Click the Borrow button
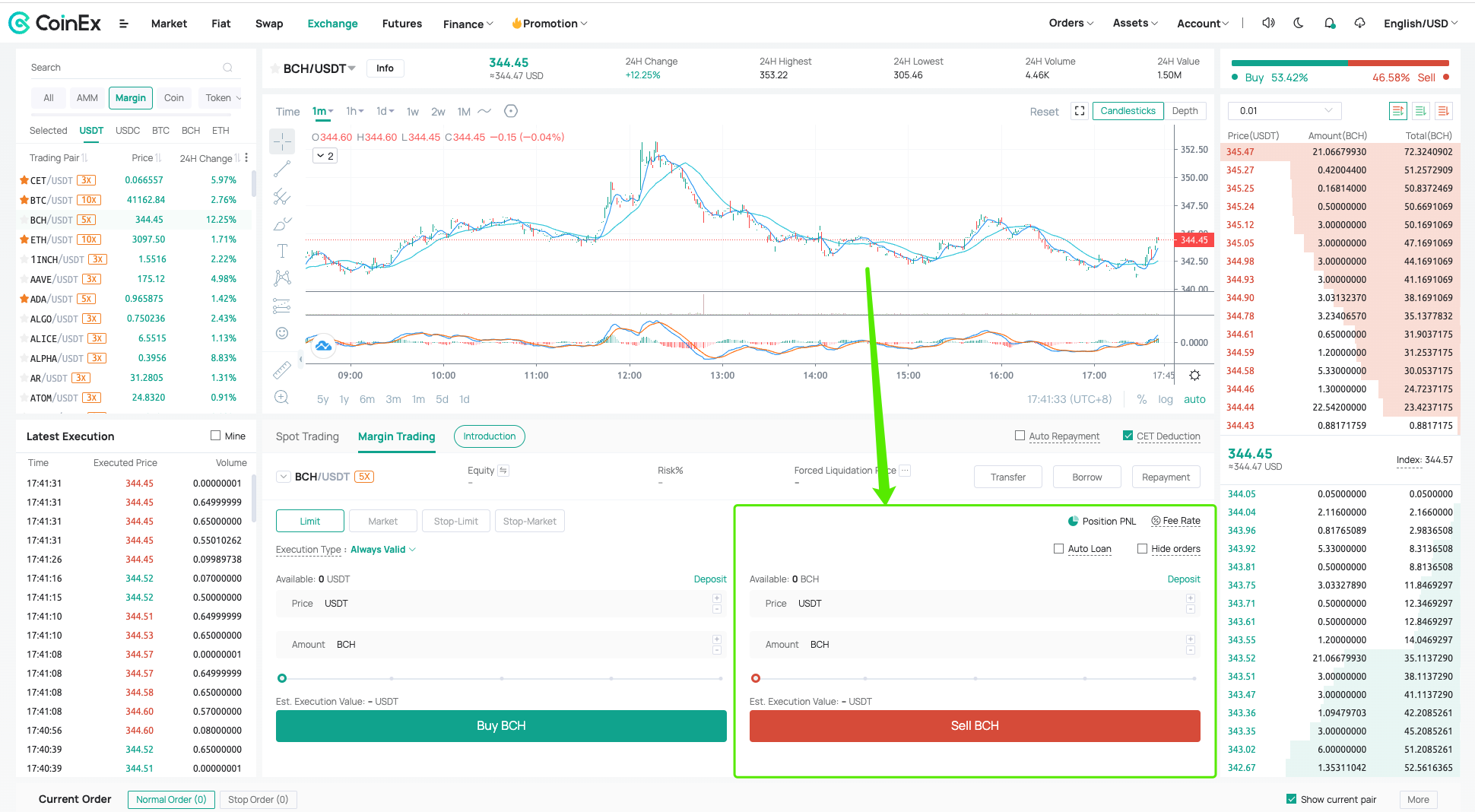The width and height of the screenshot is (1475, 812). (1087, 477)
